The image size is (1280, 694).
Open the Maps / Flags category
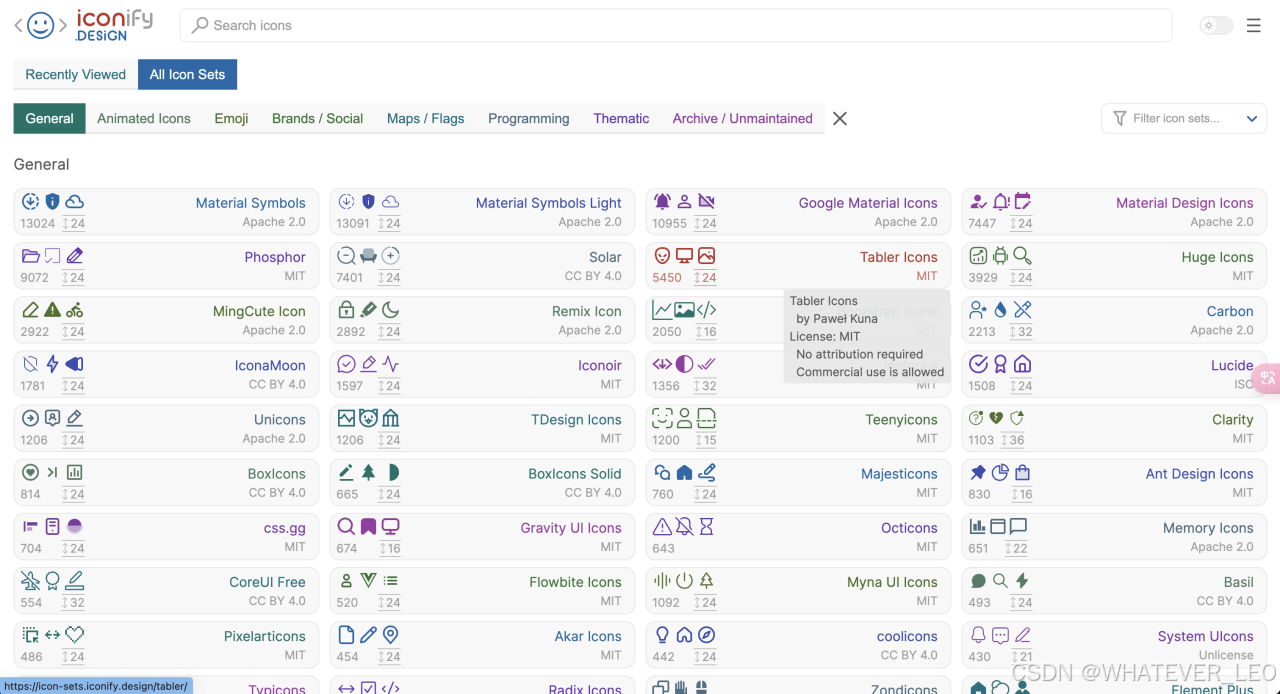click(x=426, y=118)
